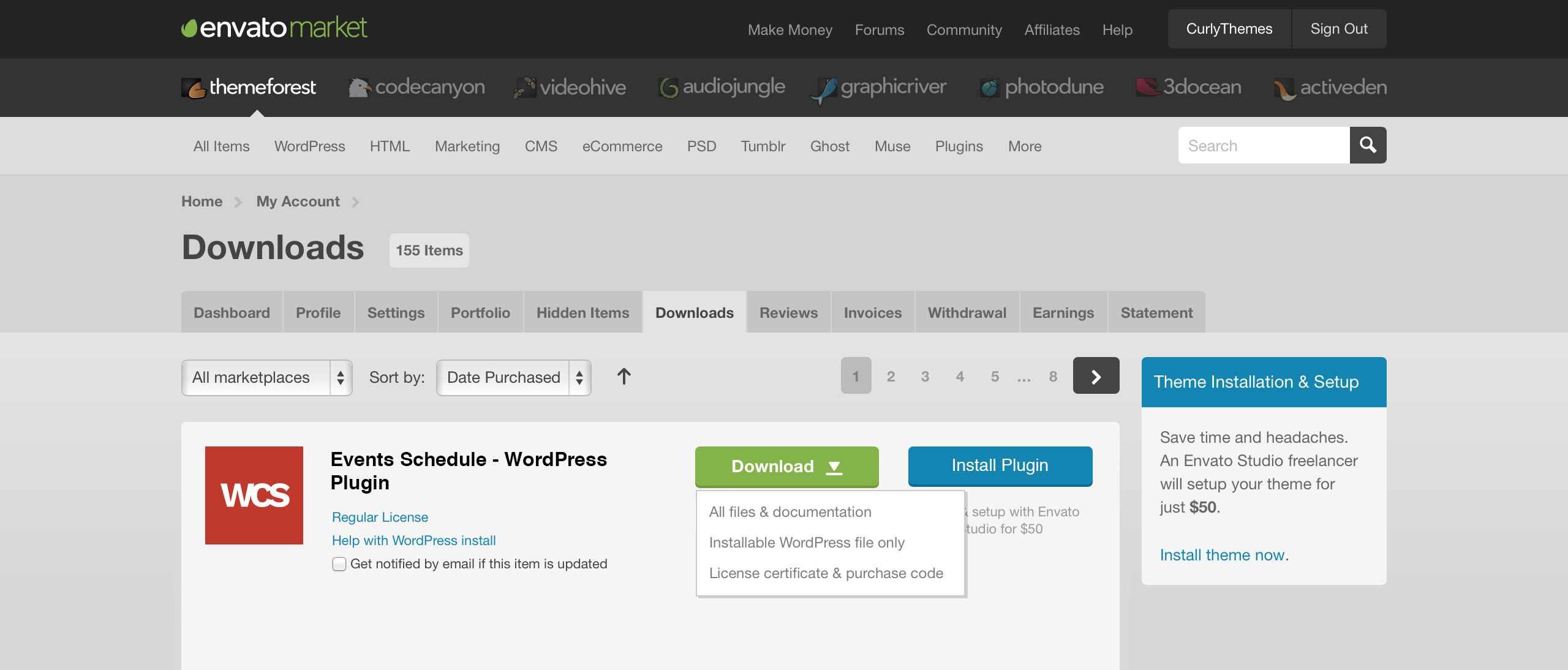The image size is (1568, 670).
Task: Switch to the Dashboard tab
Action: 232,312
